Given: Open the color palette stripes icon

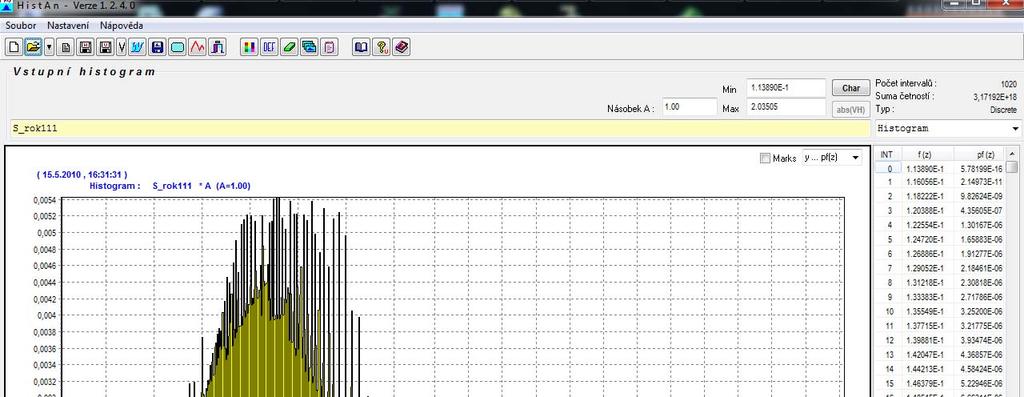Looking at the screenshot, I should tap(249, 47).
